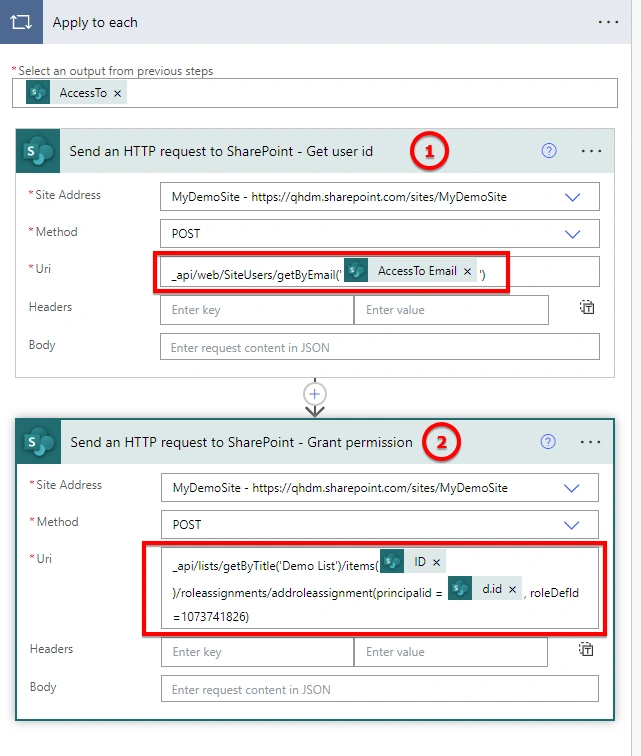Click the Grant permission action title
641x756 pixels.
[241, 442]
